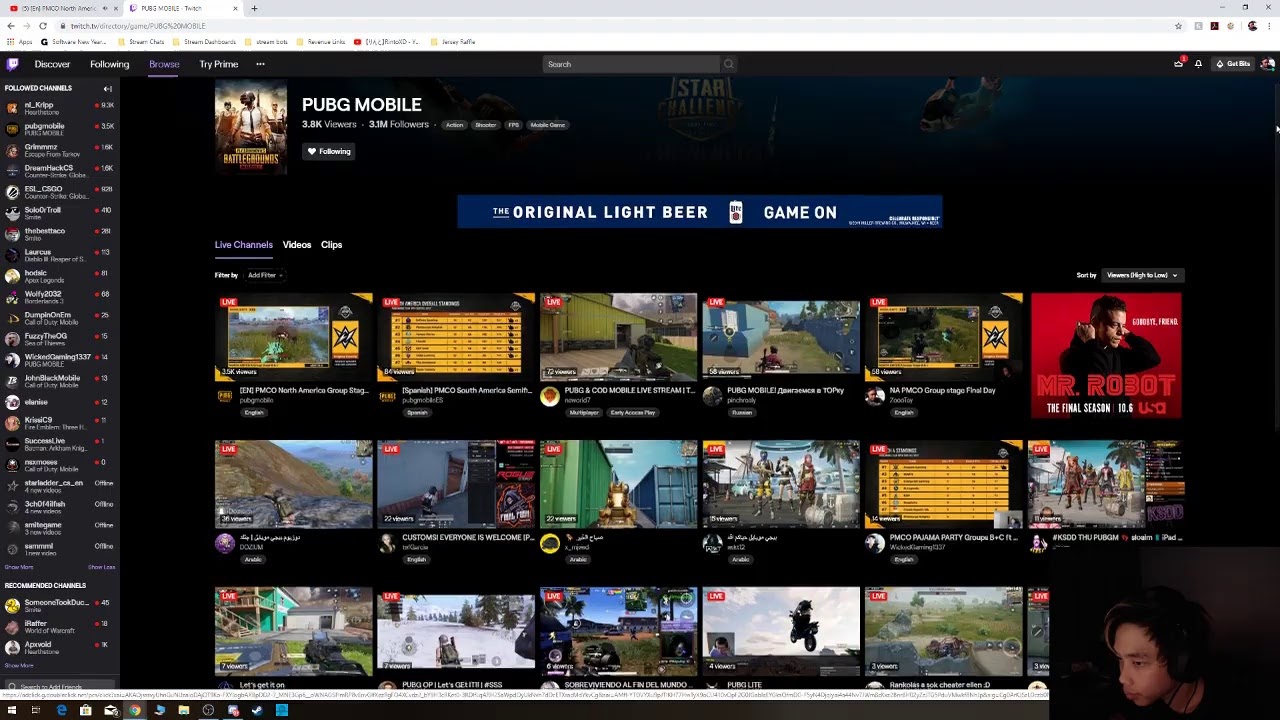
Task: Switch to the Videos tab
Action: (x=297, y=244)
